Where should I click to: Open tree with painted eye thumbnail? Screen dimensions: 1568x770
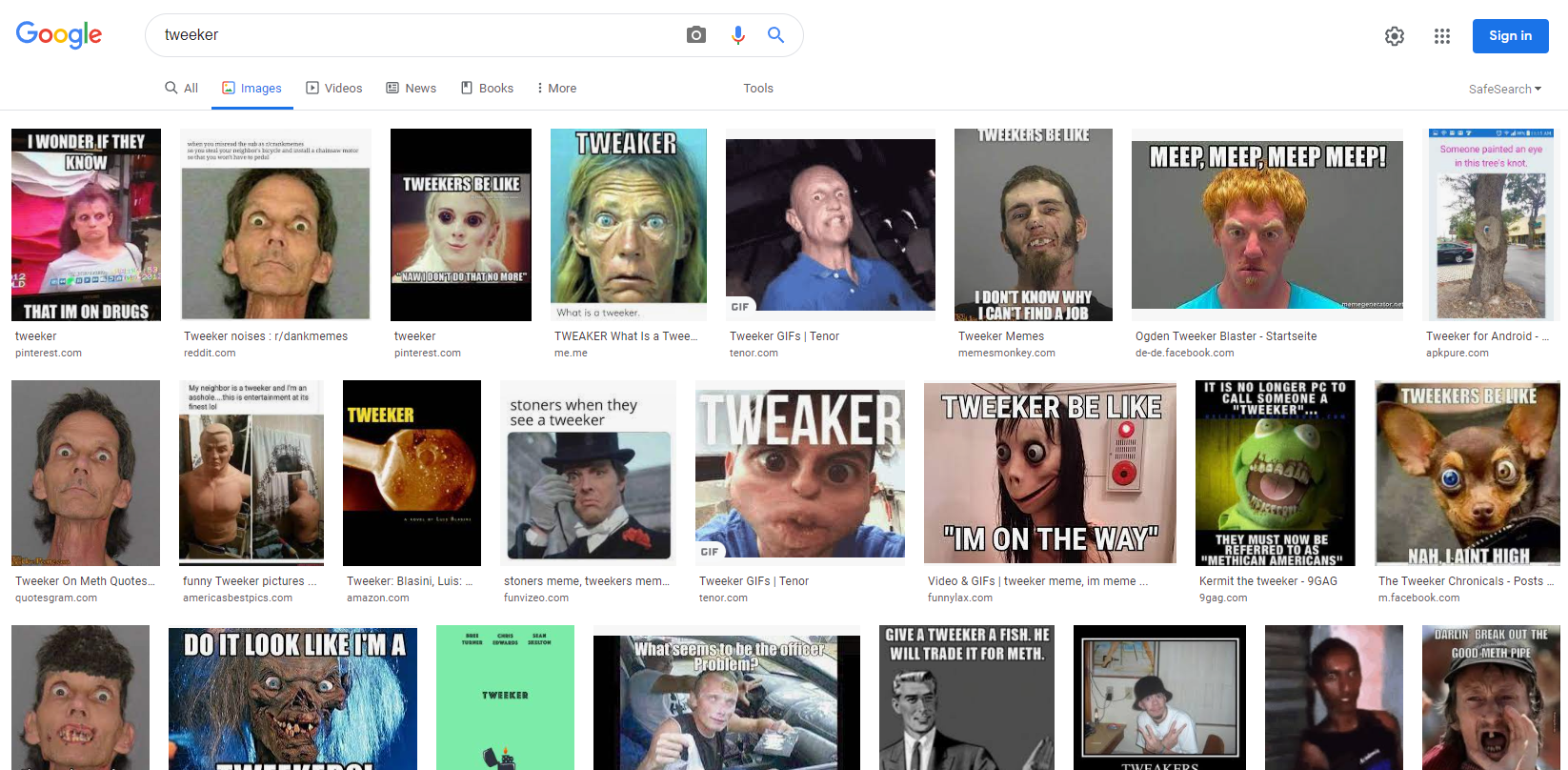point(1491,225)
